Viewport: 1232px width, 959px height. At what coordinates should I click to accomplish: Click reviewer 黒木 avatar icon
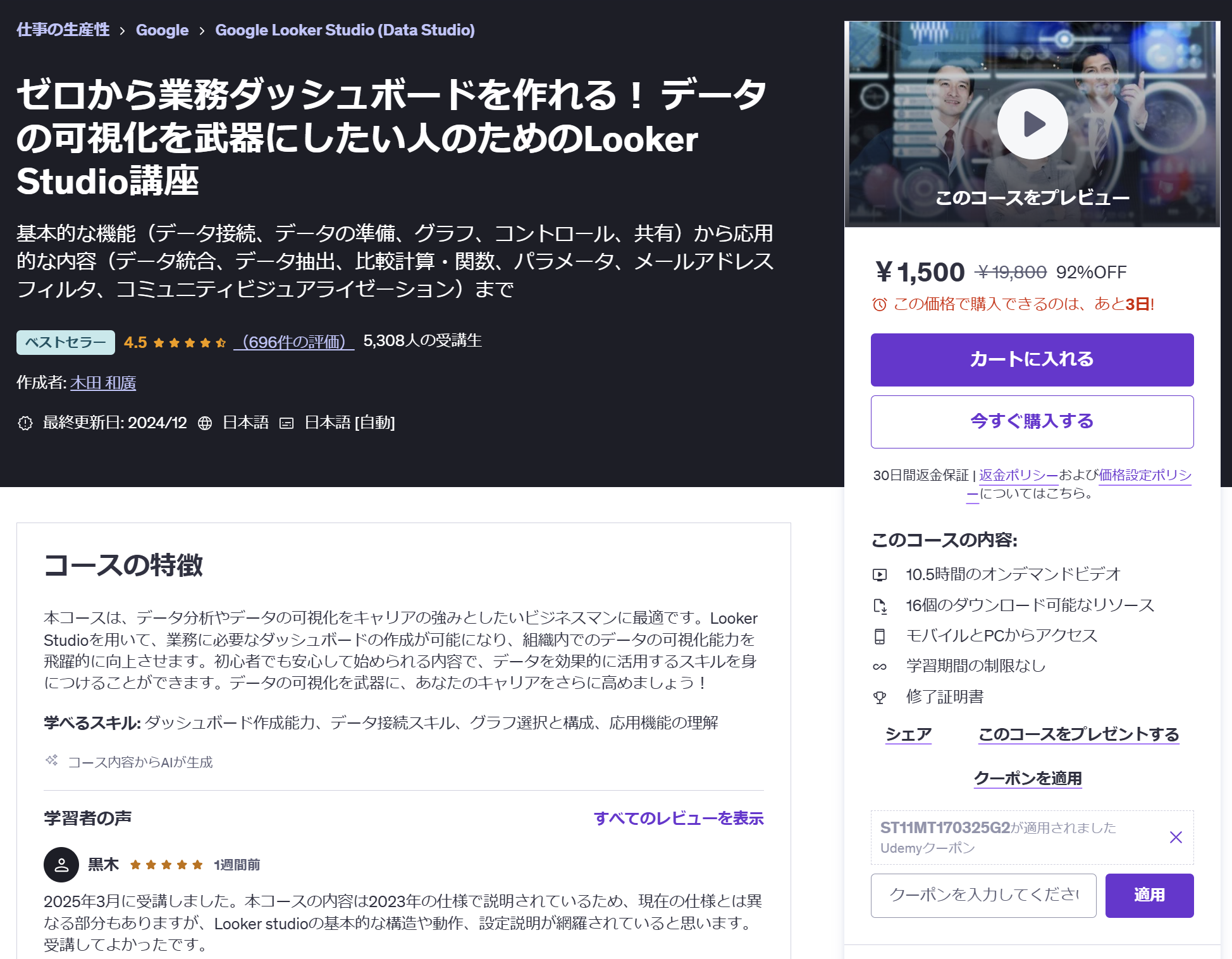click(x=61, y=865)
